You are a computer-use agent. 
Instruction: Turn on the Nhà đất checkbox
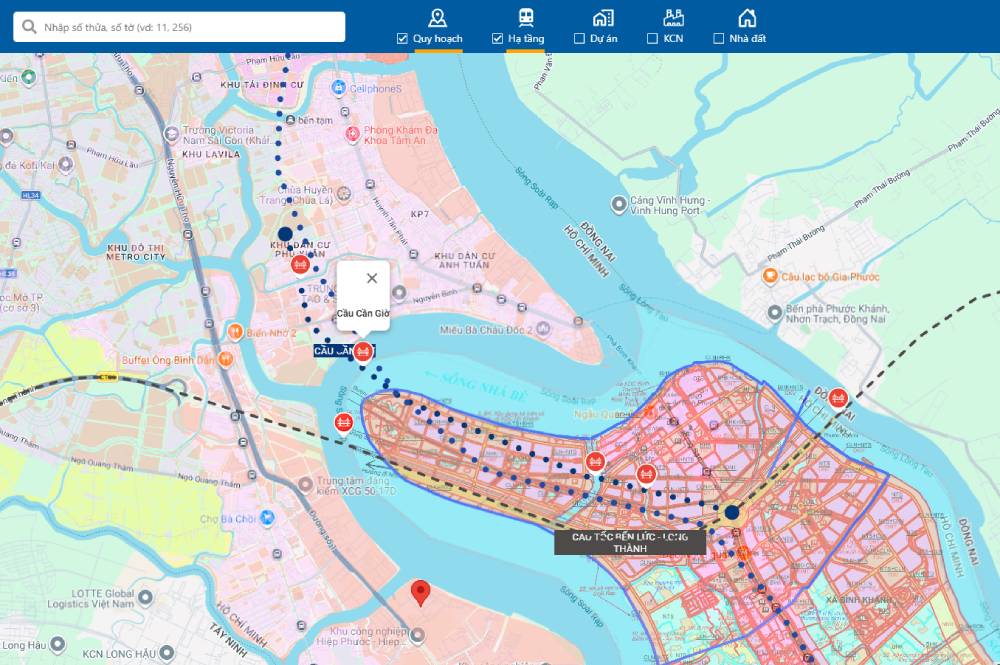718,39
